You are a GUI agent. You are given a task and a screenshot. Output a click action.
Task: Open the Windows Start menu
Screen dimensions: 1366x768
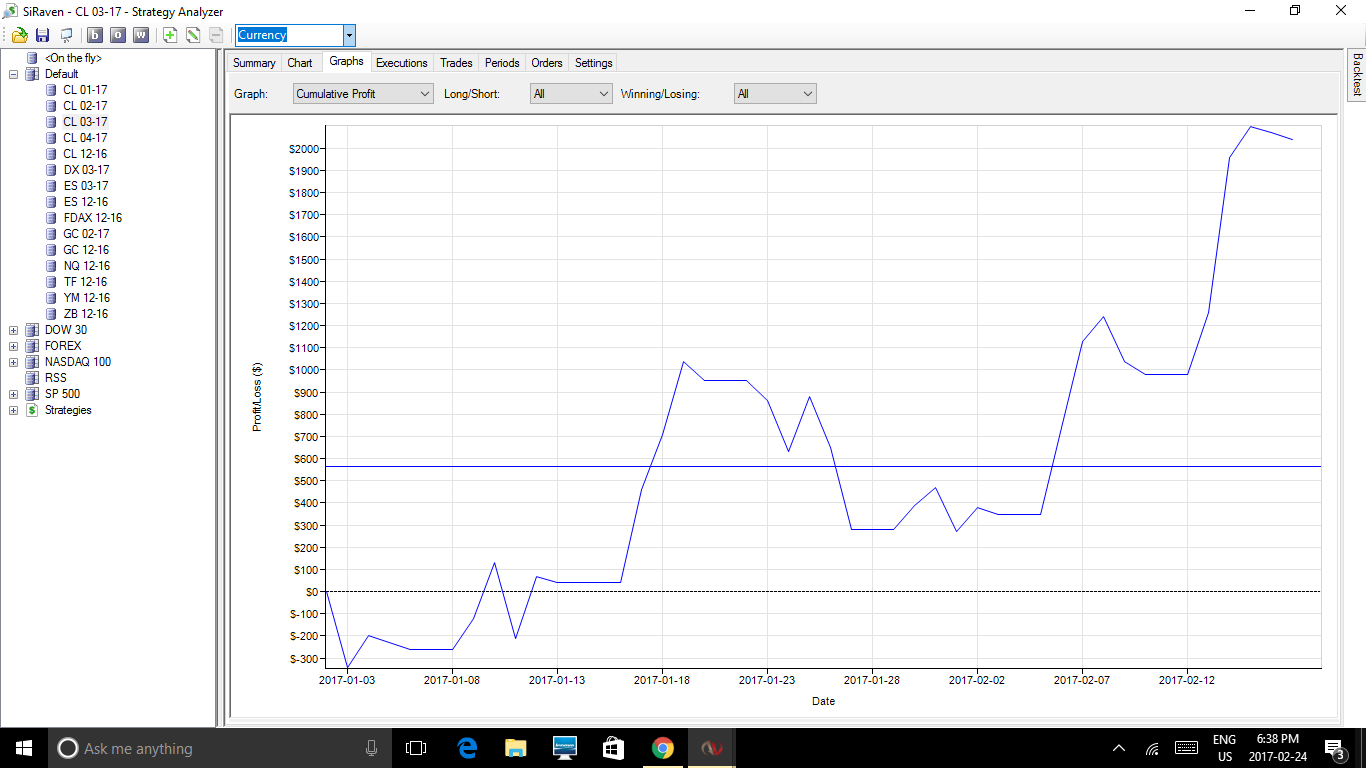point(23,748)
